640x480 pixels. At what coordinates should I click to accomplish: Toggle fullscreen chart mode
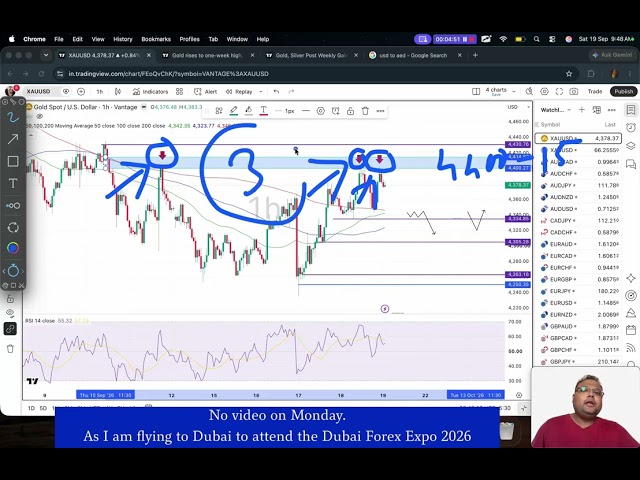tap(559, 91)
